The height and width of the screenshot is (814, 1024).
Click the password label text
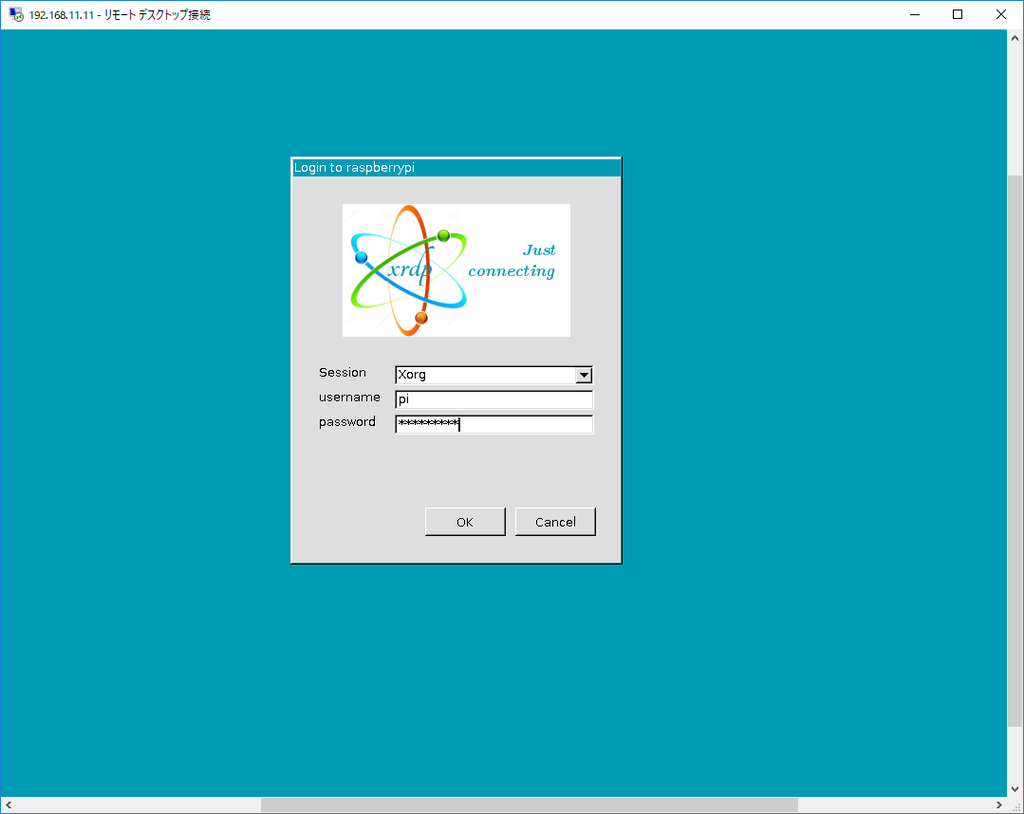(347, 422)
